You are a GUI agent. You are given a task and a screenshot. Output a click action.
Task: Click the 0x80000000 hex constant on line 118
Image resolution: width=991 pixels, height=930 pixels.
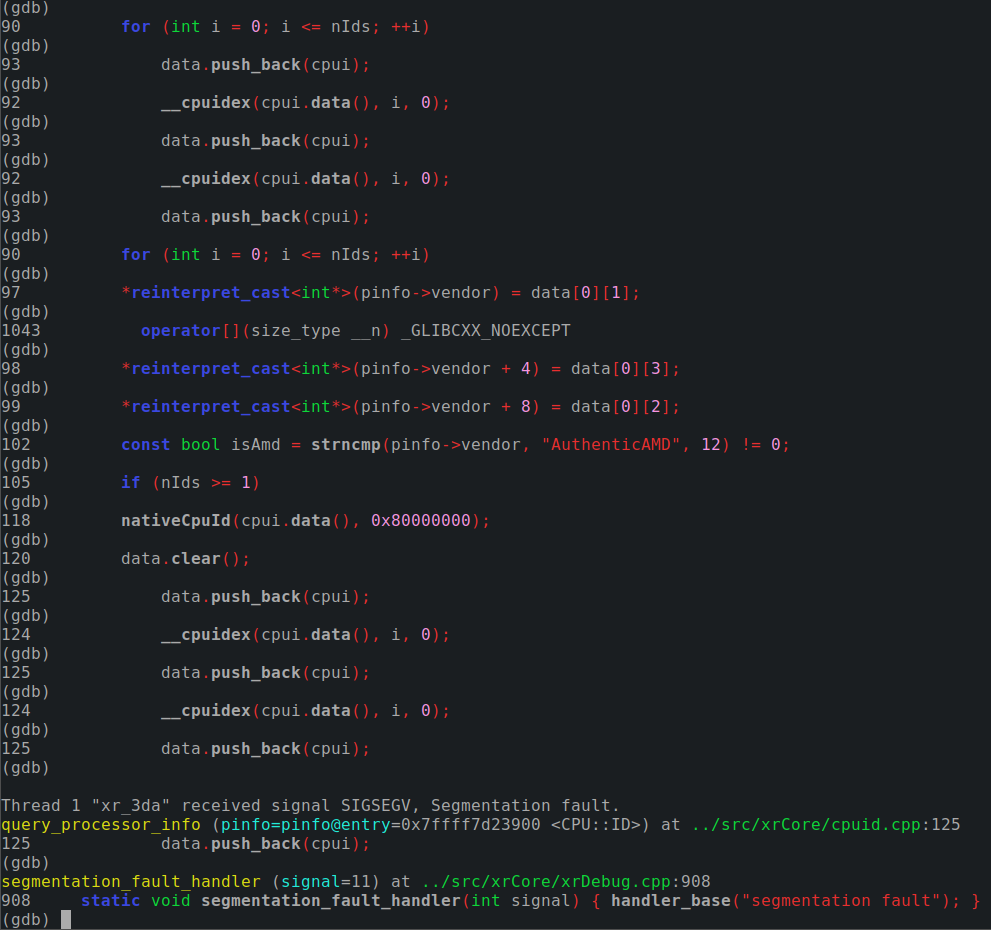pyautogui.click(x=420, y=520)
